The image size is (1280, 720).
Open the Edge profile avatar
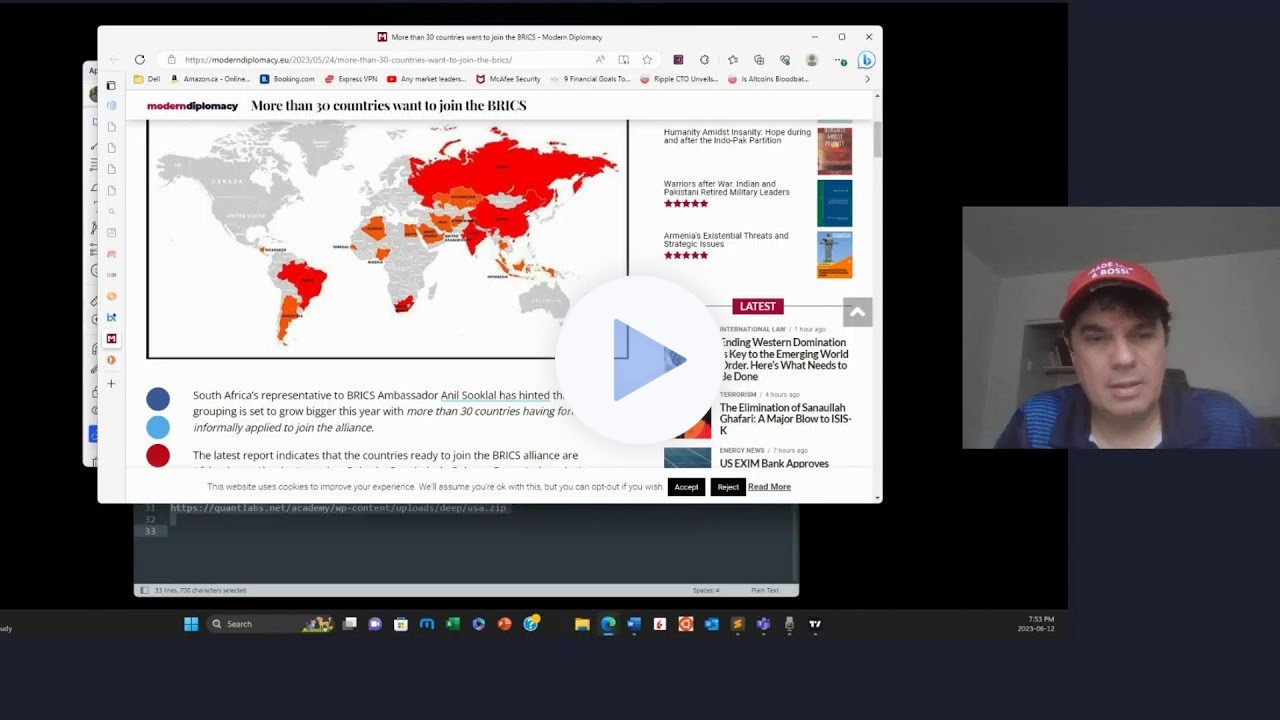click(811, 60)
